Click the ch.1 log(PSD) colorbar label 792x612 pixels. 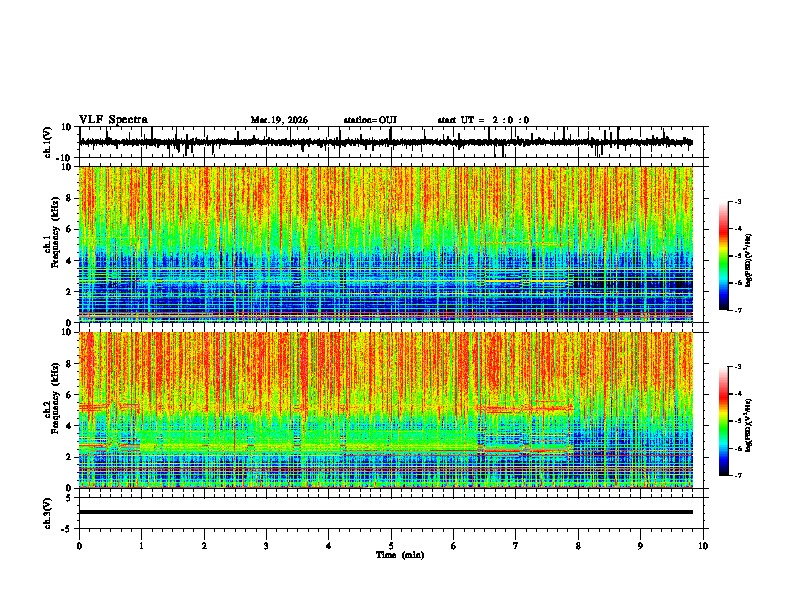[x=749, y=260]
